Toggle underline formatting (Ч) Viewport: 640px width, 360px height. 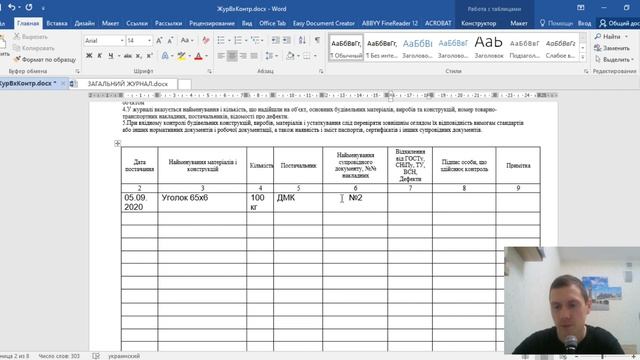click(x=110, y=56)
